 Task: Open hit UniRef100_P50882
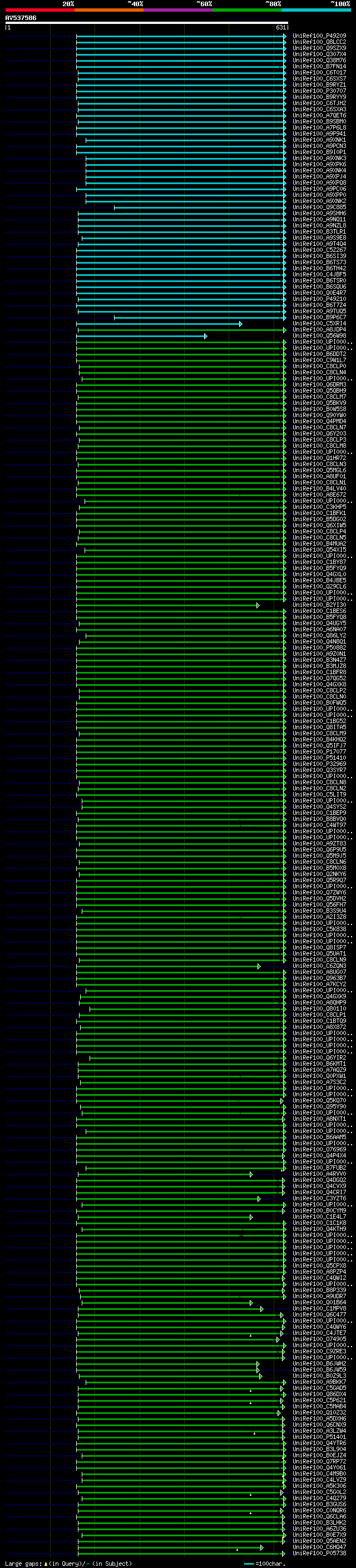point(319,647)
